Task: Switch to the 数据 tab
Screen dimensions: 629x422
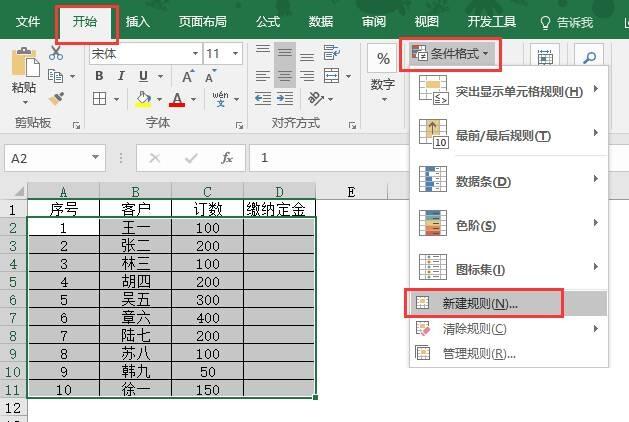Action: pos(321,22)
